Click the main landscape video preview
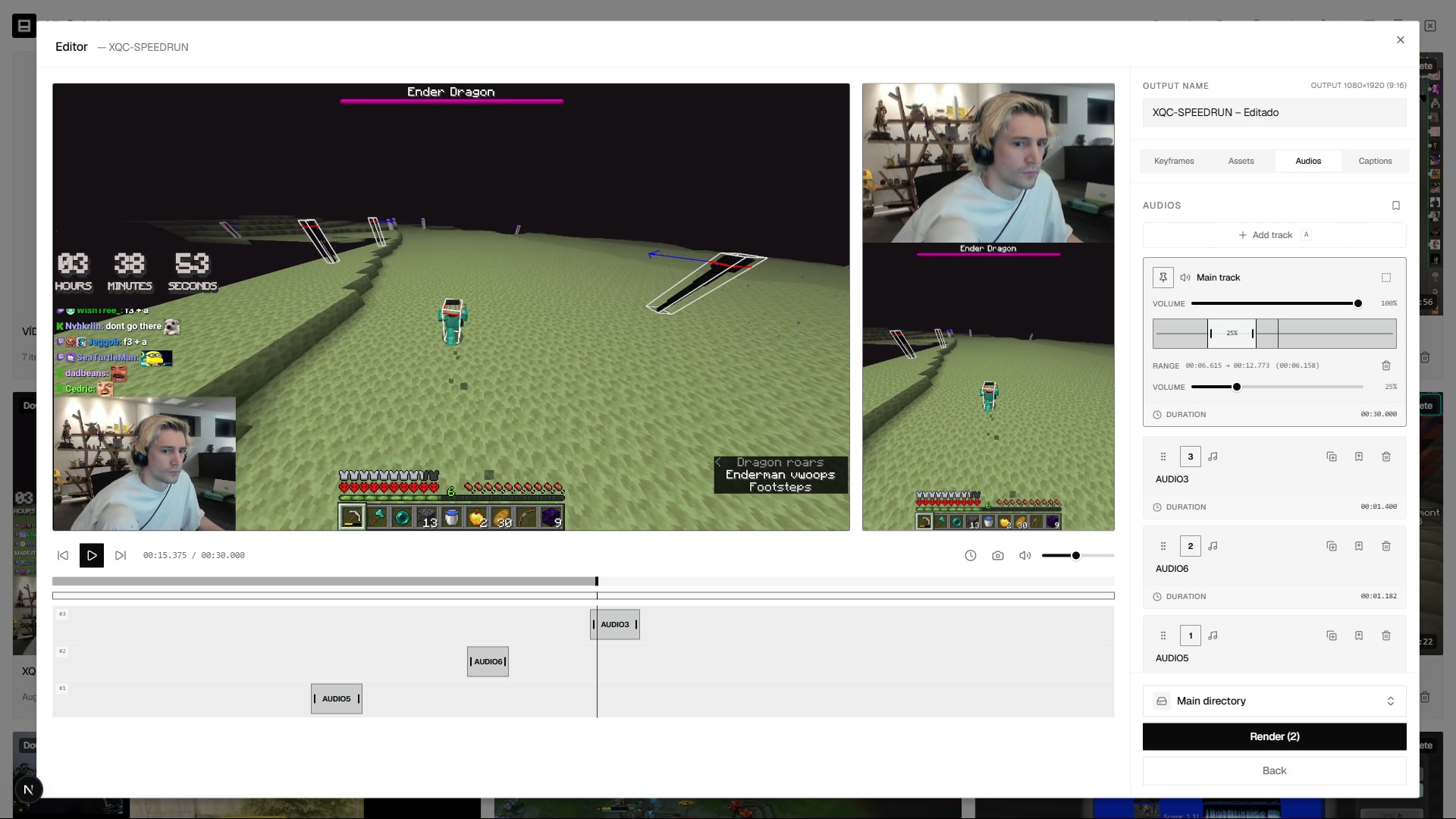This screenshot has height=819, width=1456. coord(451,307)
